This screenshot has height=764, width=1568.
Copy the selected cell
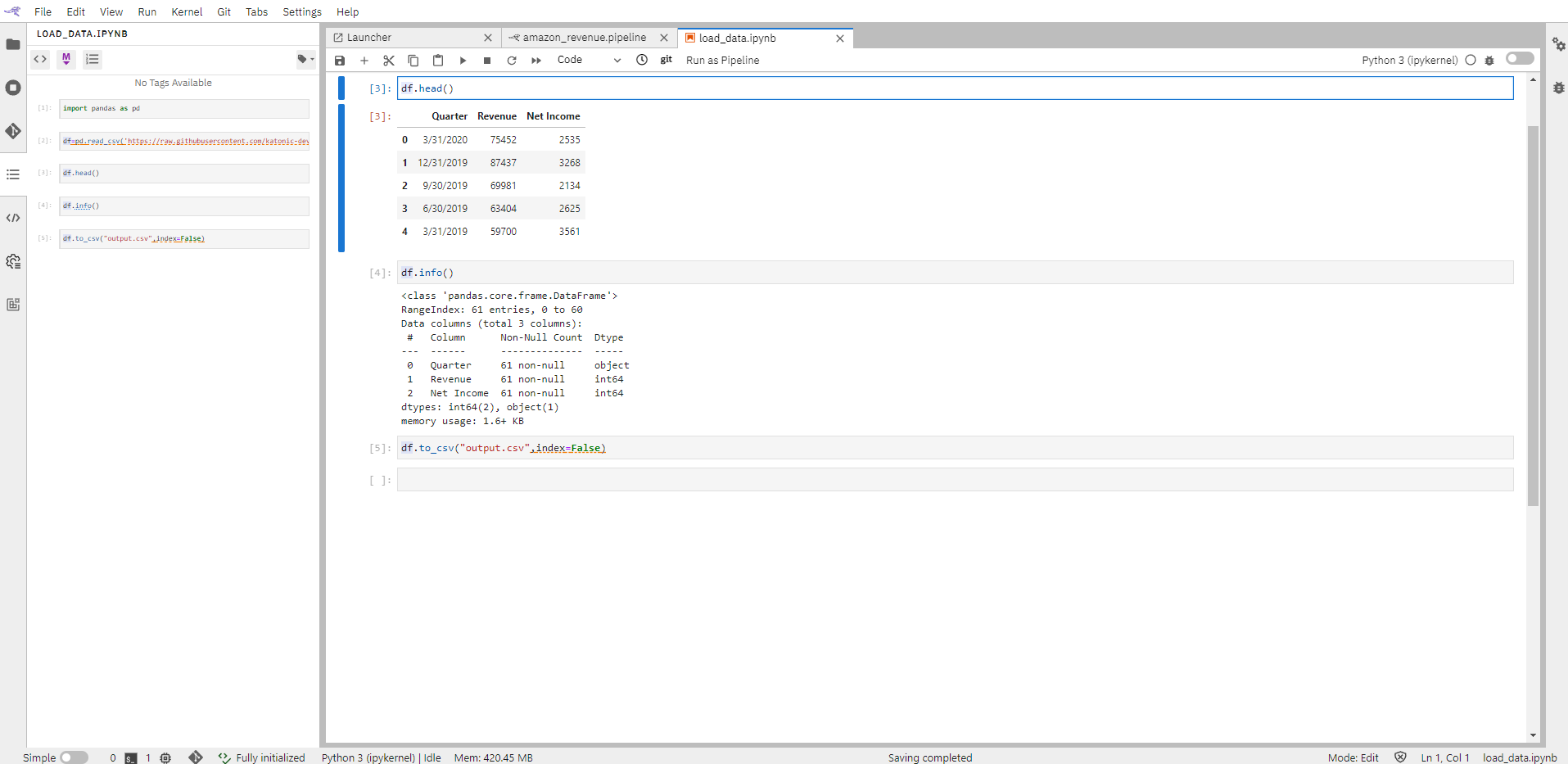click(x=413, y=61)
